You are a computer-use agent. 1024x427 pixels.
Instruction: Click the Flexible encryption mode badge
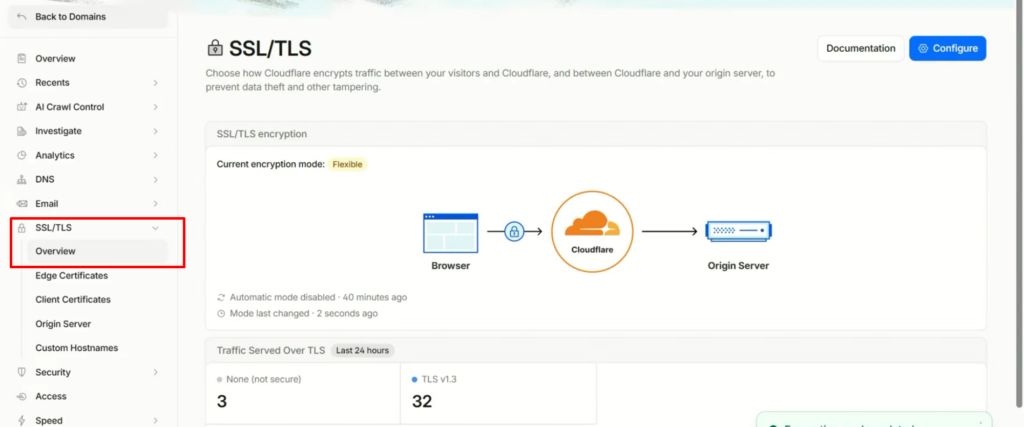coord(347,165)
